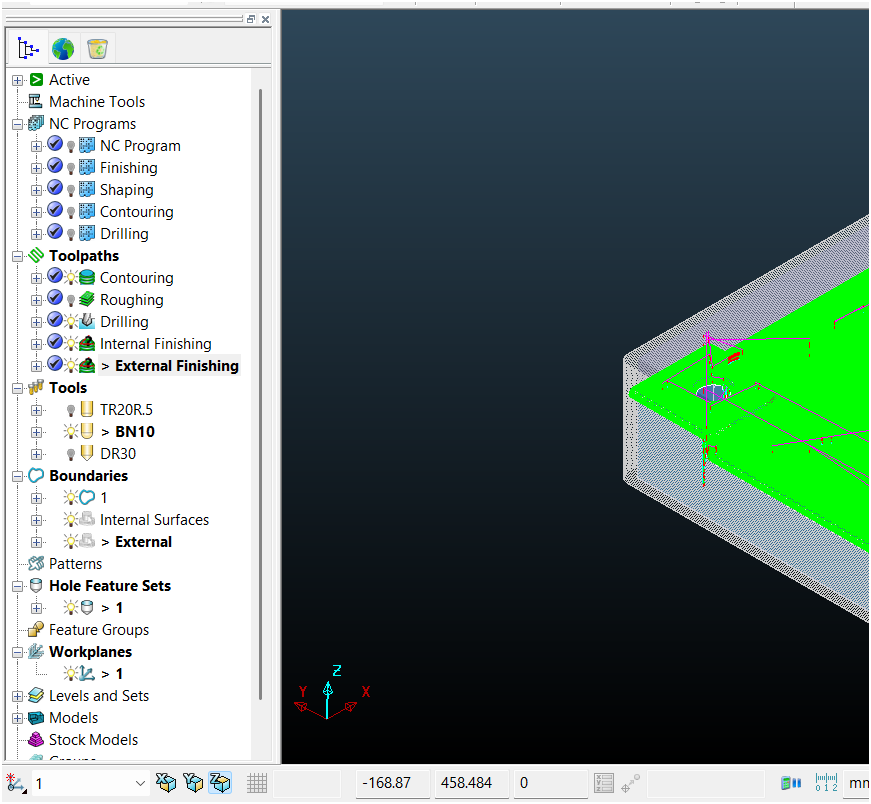
Task: Collapse the Boundaries node
Action: (17, 476)
